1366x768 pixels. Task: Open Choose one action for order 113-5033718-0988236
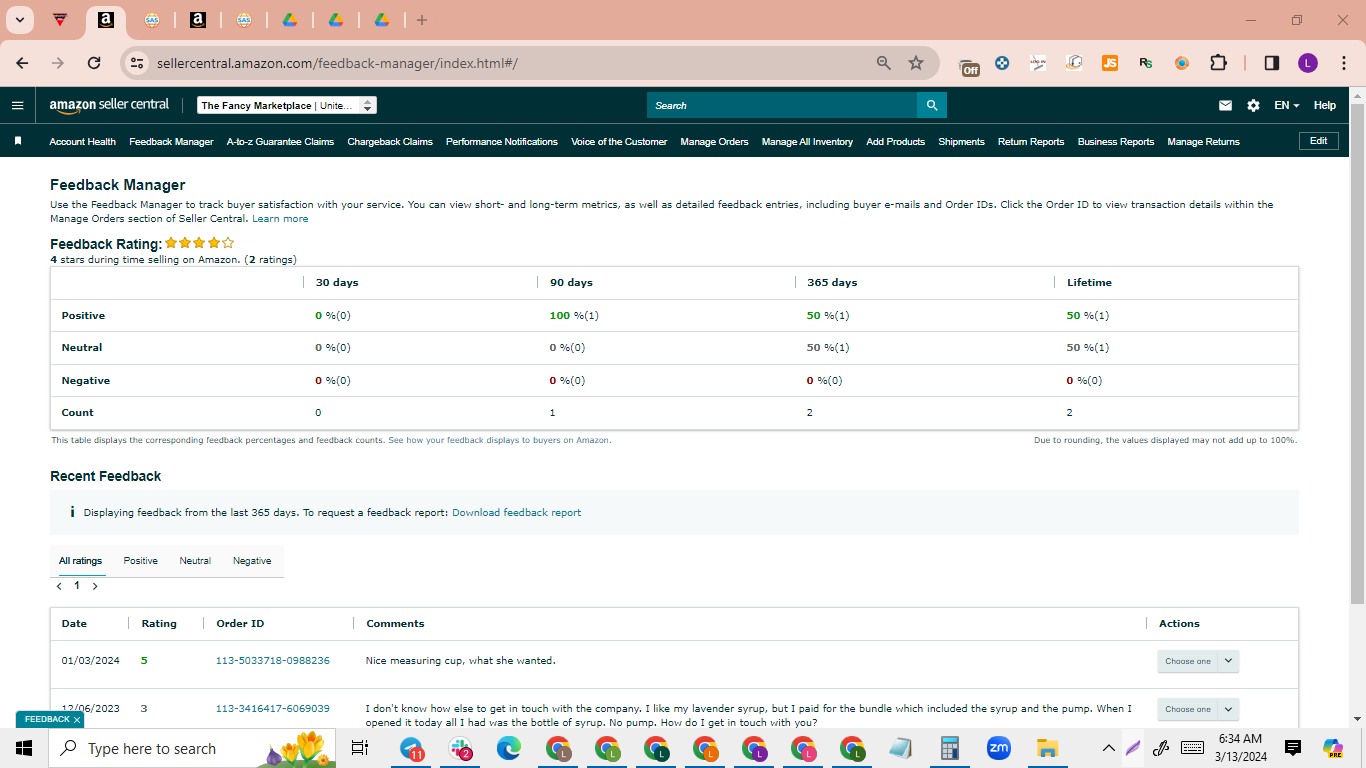[x=1198, y=661]
